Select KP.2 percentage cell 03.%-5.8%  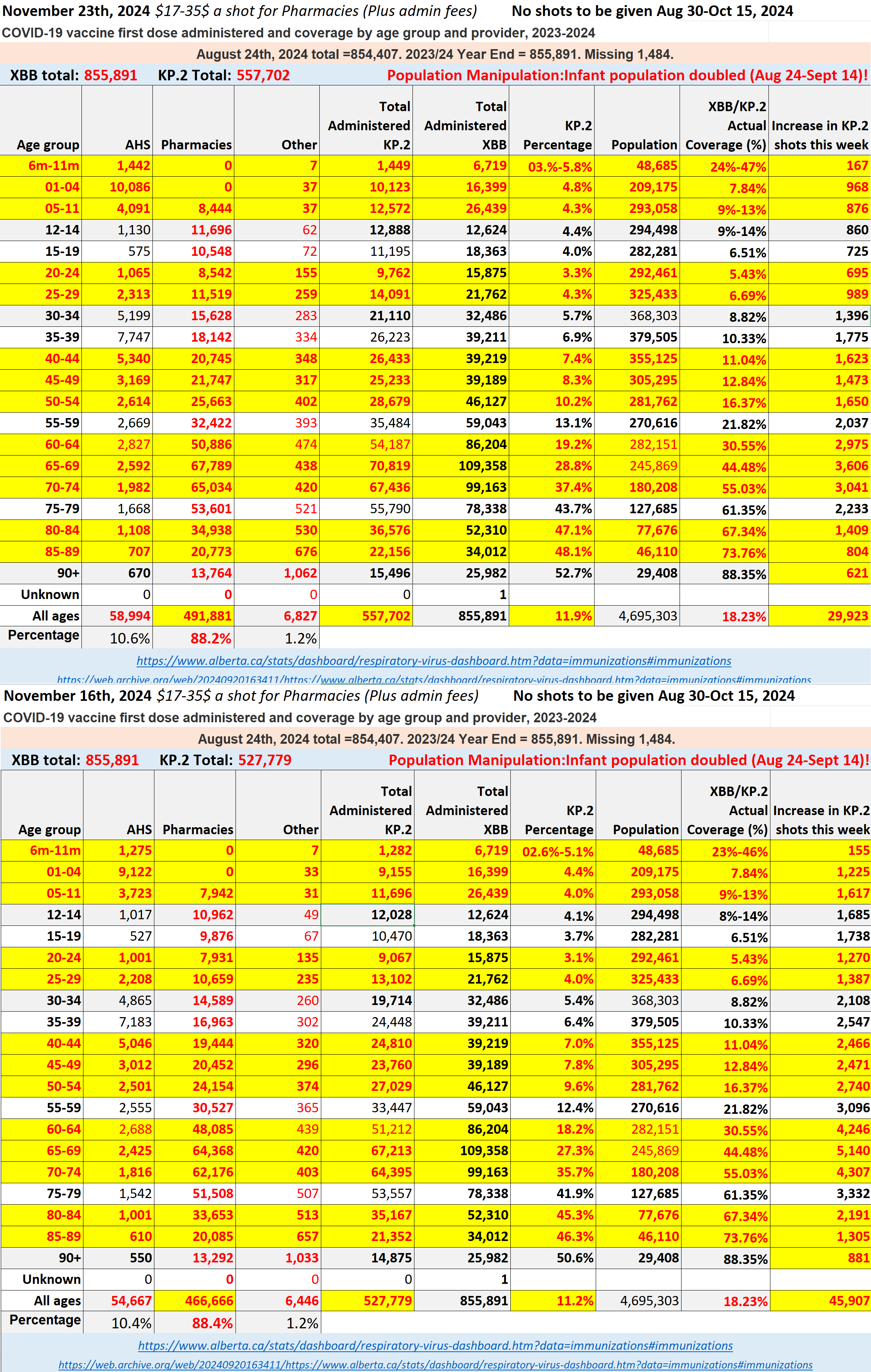coord(552,167)
